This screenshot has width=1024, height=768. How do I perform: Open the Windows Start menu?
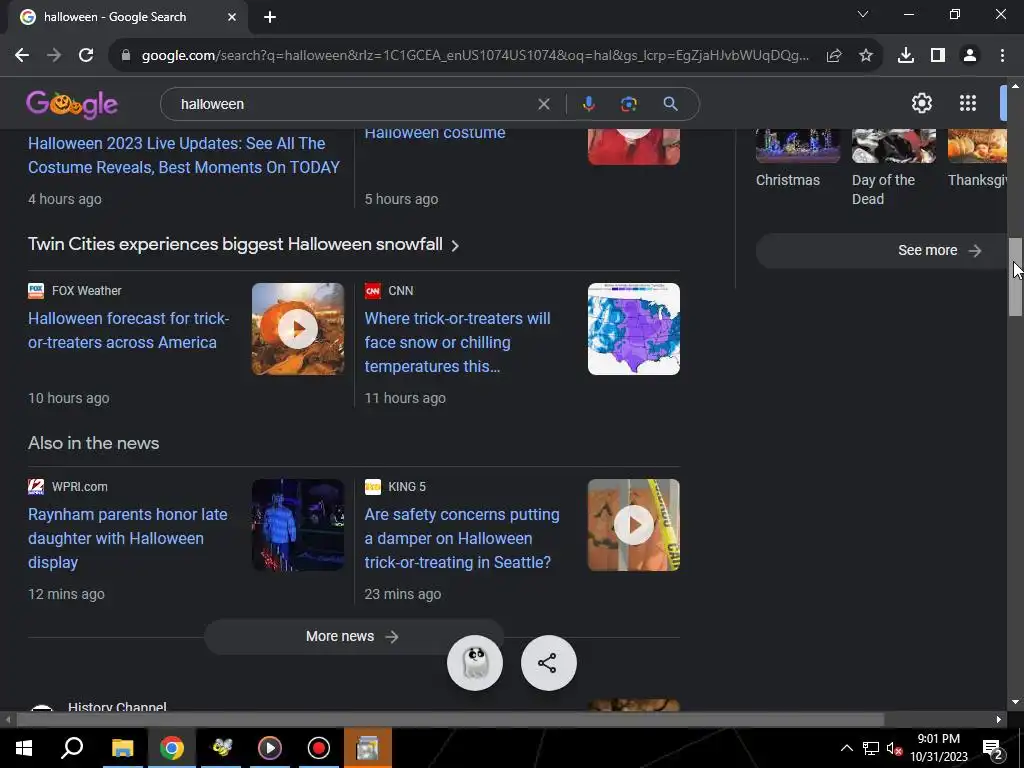tap(24, 748)
